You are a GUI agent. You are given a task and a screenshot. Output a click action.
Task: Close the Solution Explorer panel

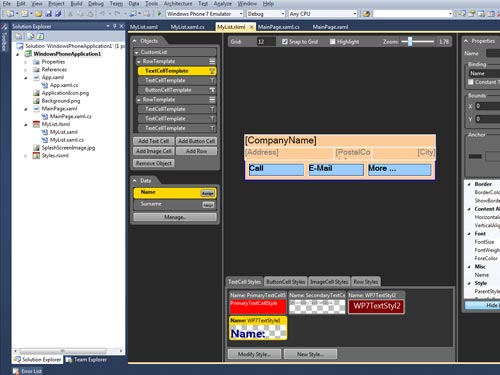tap(121, 26)
